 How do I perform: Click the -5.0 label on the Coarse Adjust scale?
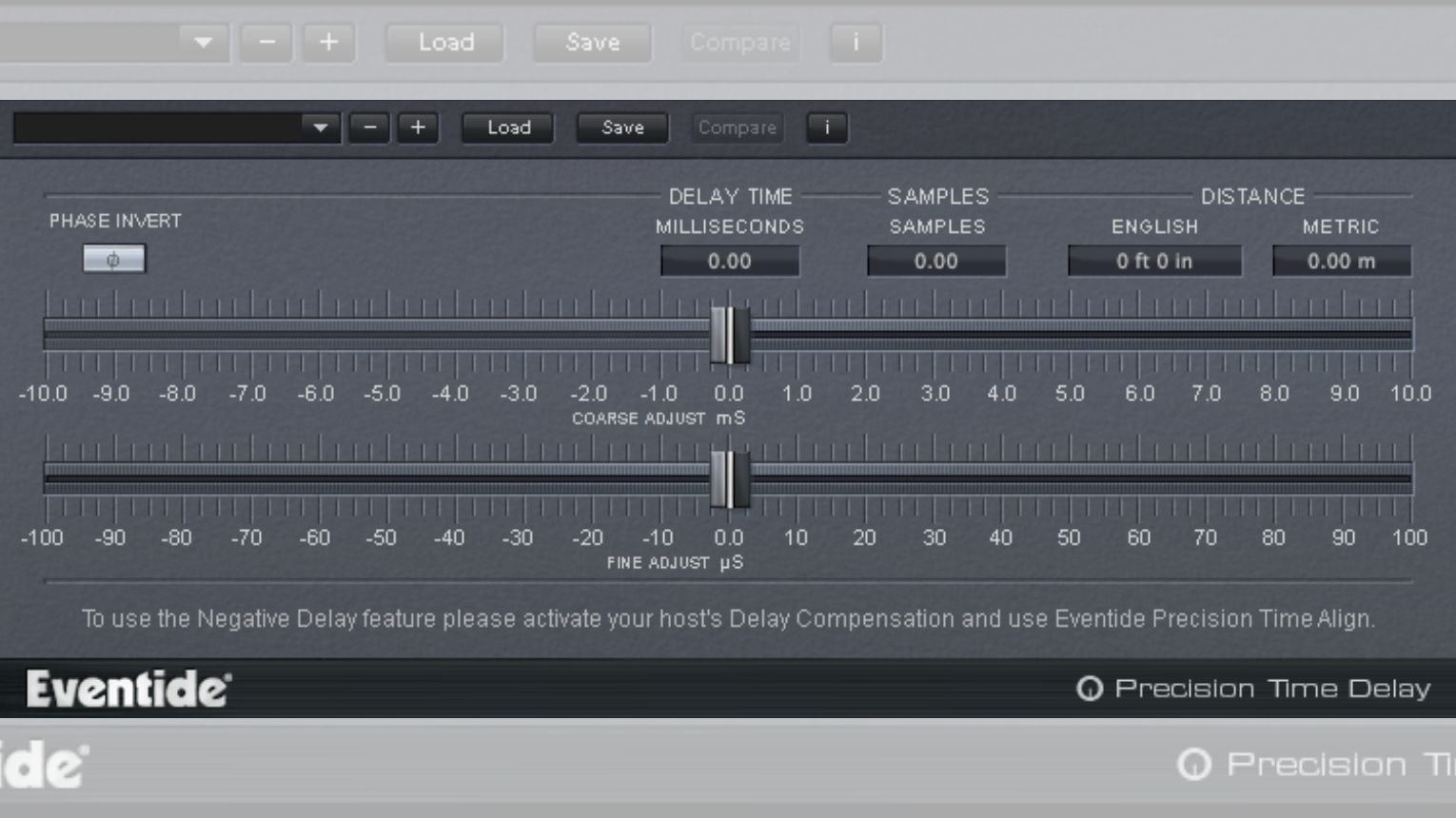(x=383, y=394)
